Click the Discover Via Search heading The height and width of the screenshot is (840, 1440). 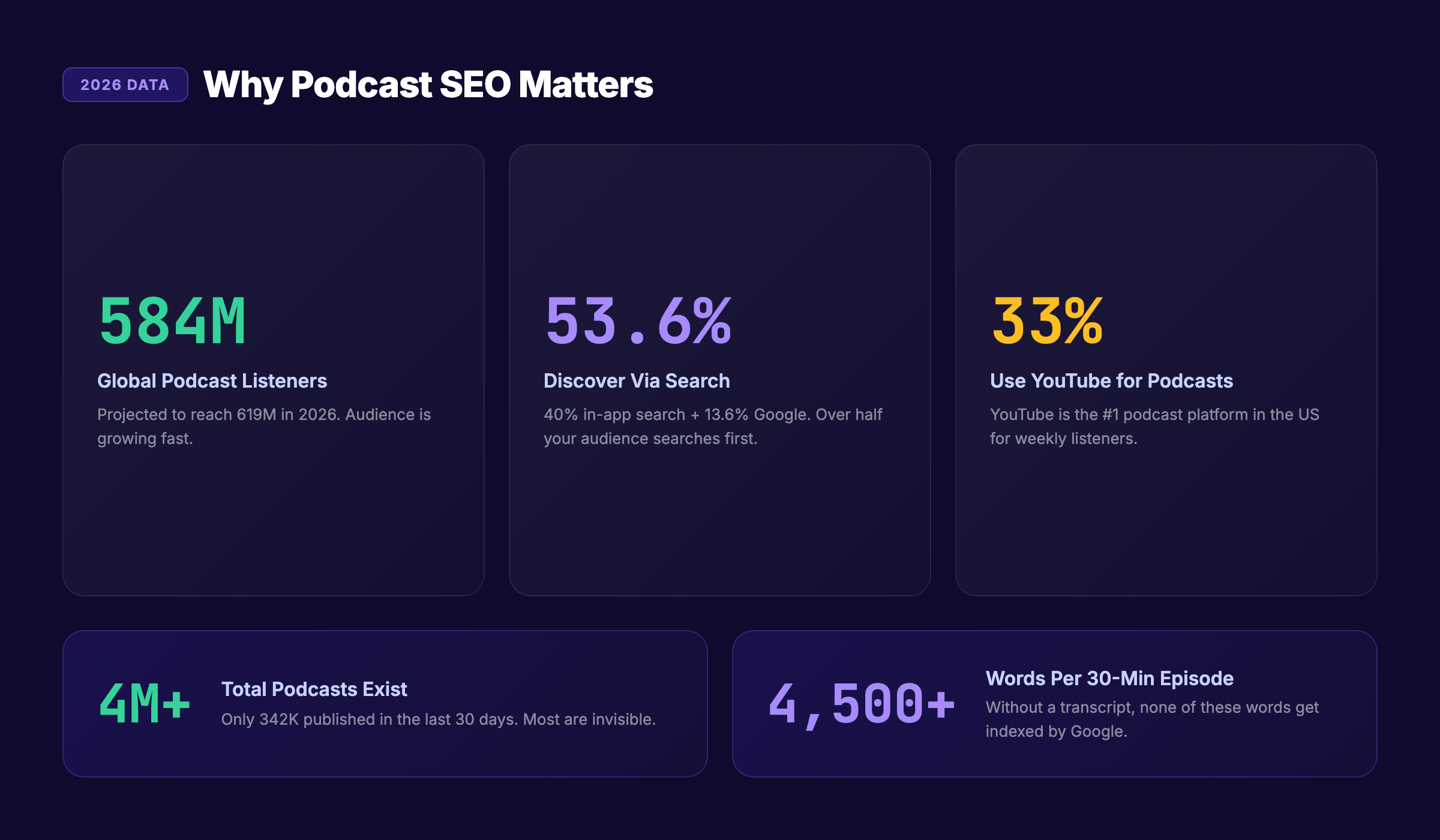coord(636,380)
